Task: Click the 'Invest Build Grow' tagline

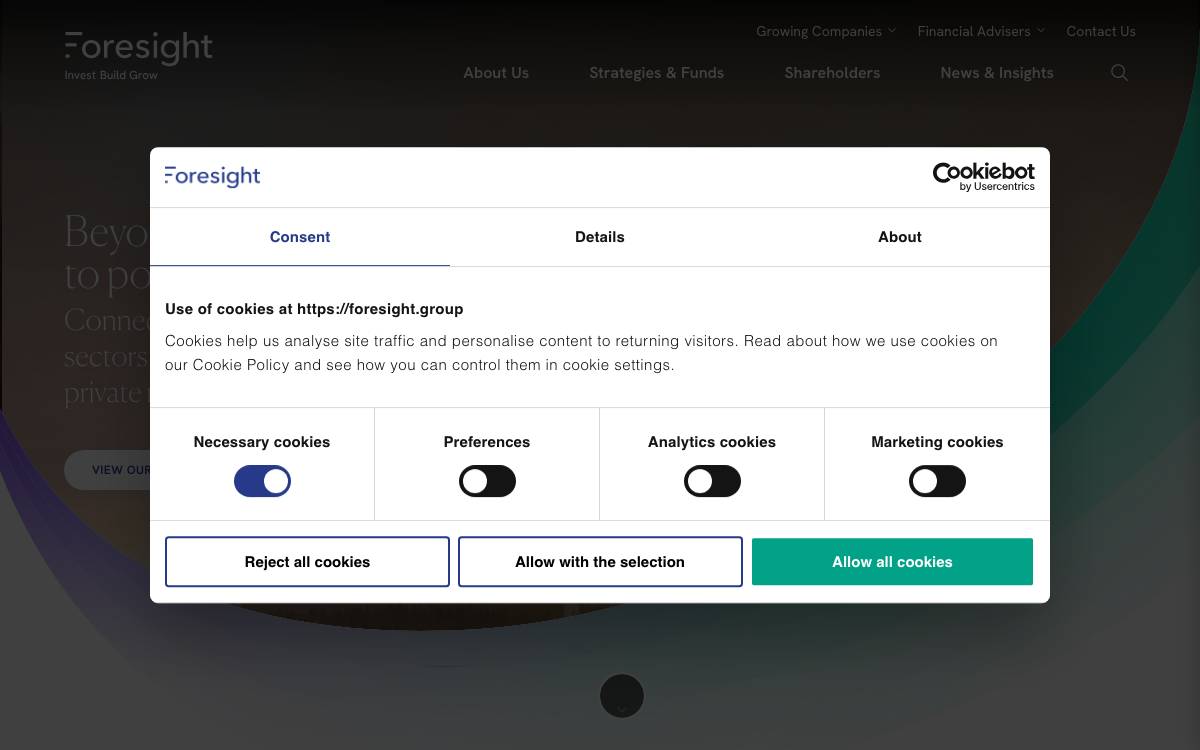Action: tap(111, 75)
